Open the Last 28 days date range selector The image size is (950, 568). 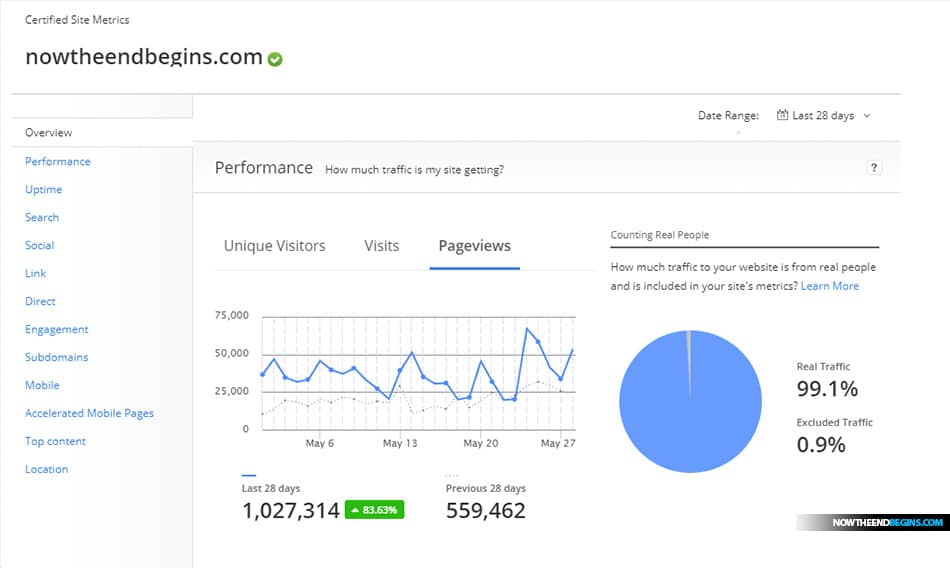(824, 115)
